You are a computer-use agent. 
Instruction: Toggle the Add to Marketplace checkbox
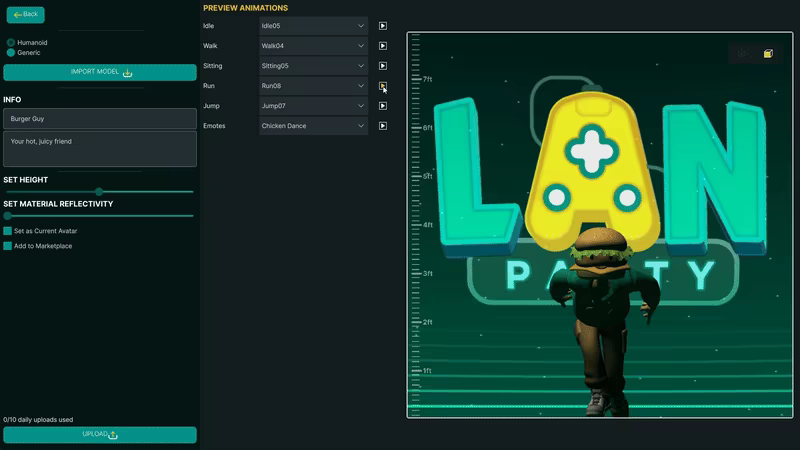point(8,246)
